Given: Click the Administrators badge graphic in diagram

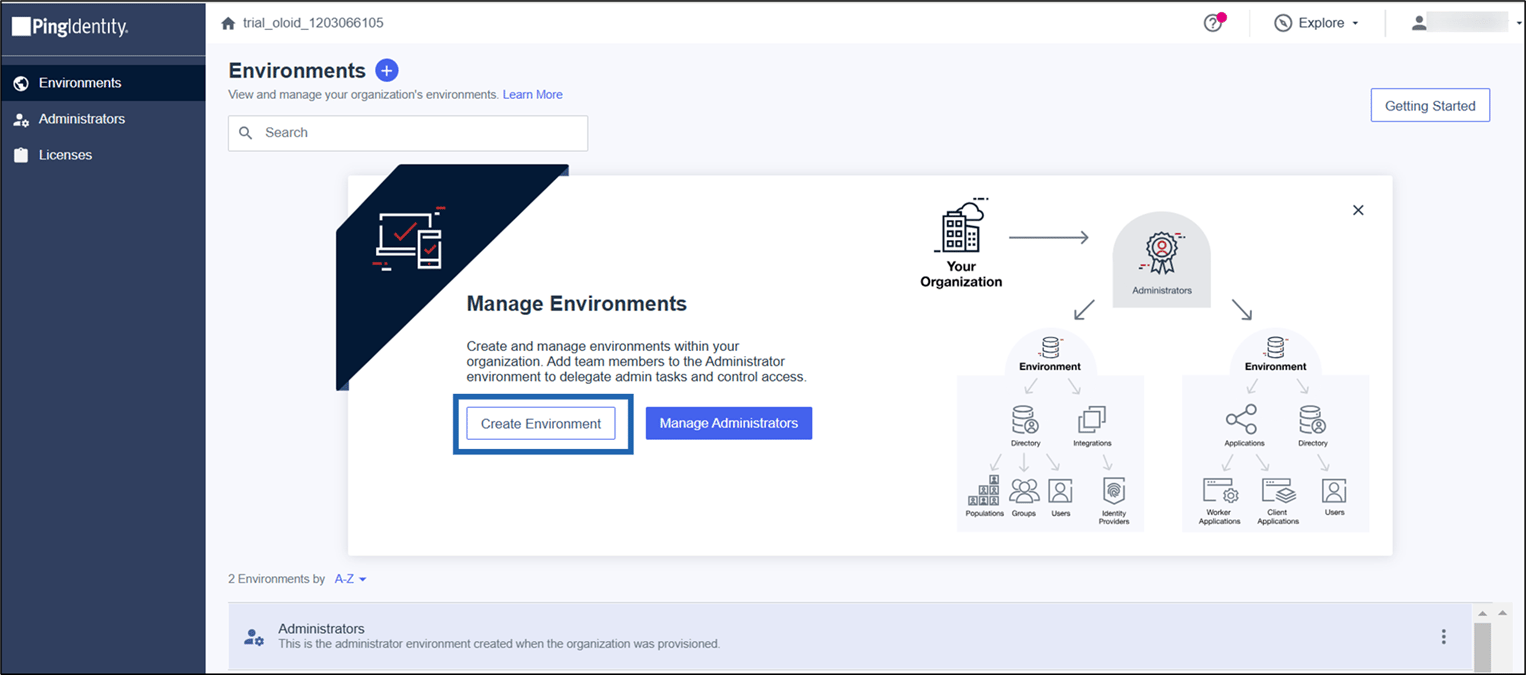Looking at the screenshot, I should [x=1162, y=255].
